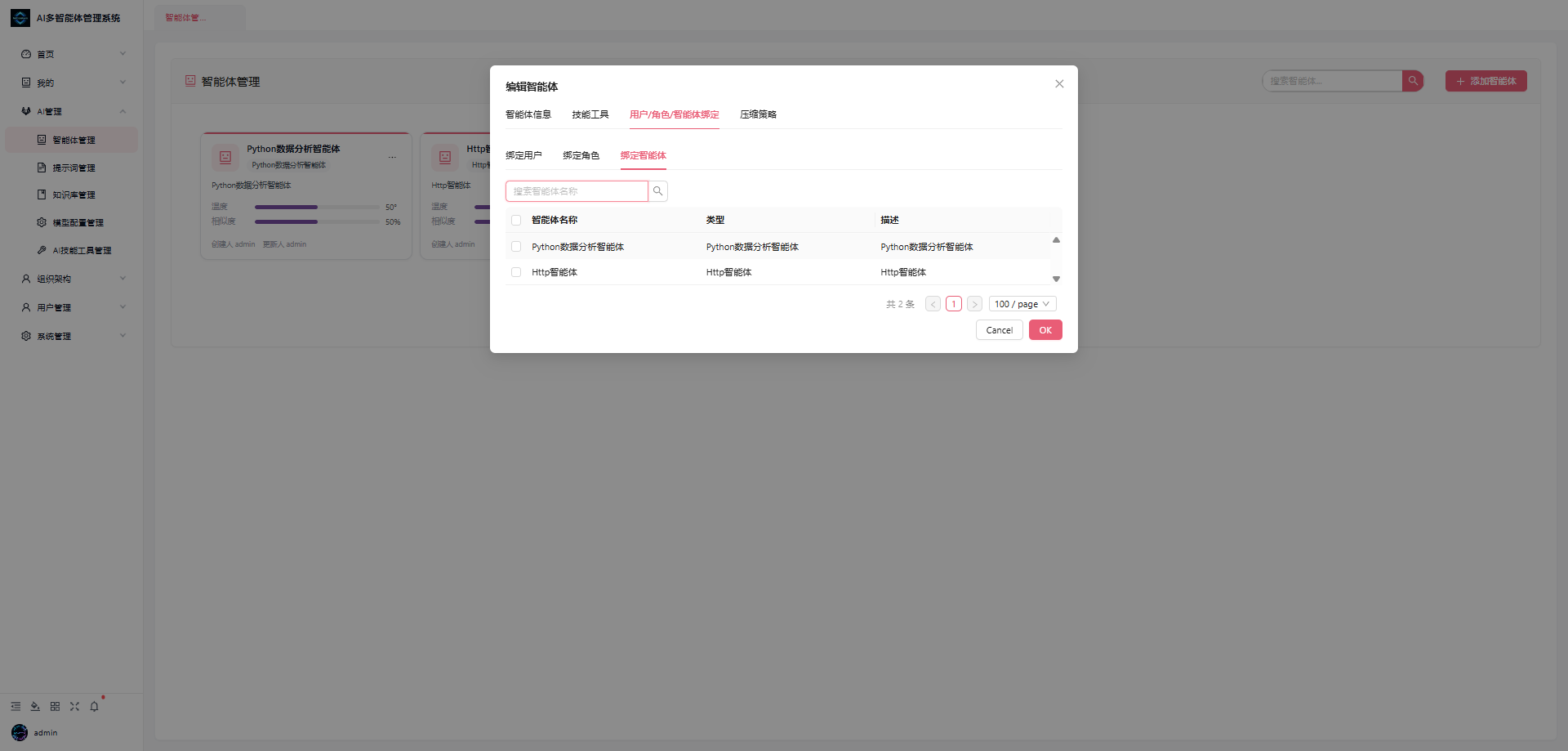
Task: Click the 智能体管理 sidebar robot icon
Action: (x=42, y=140)
